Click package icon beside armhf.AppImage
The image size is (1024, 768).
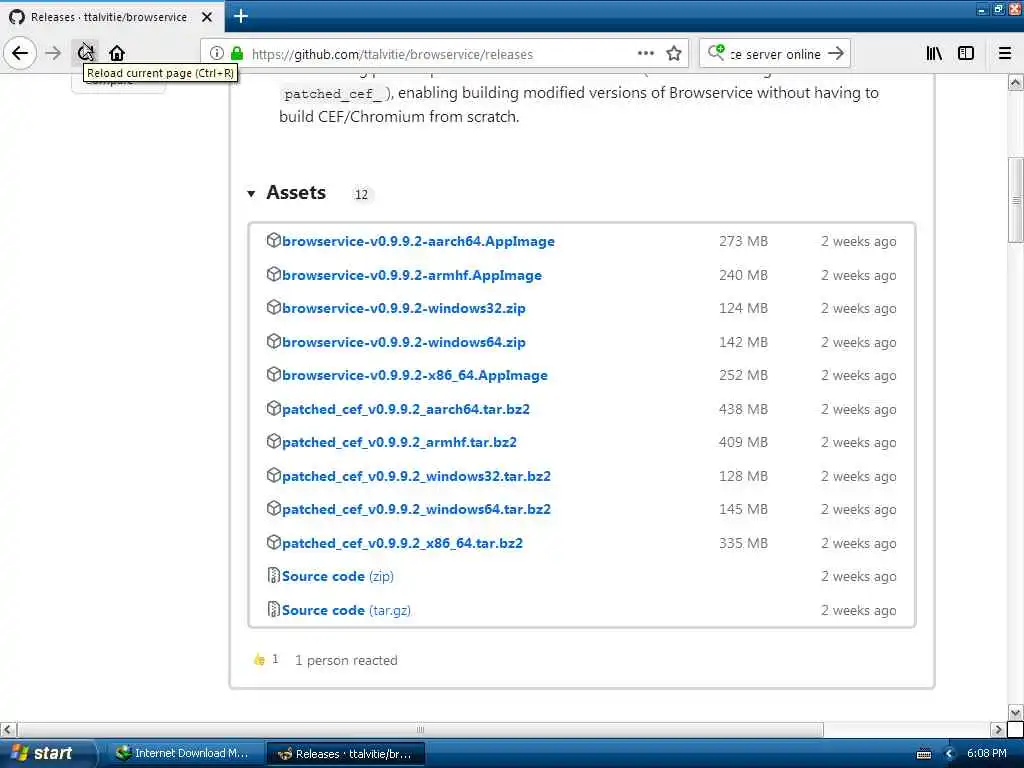(274, 274)
